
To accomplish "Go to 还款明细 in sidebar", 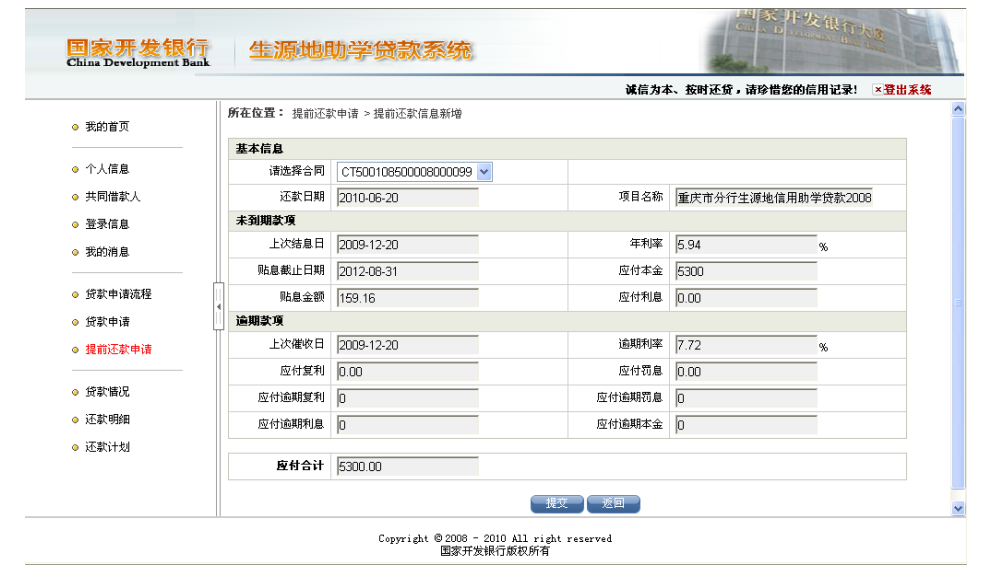I will [x=107, y=420].
